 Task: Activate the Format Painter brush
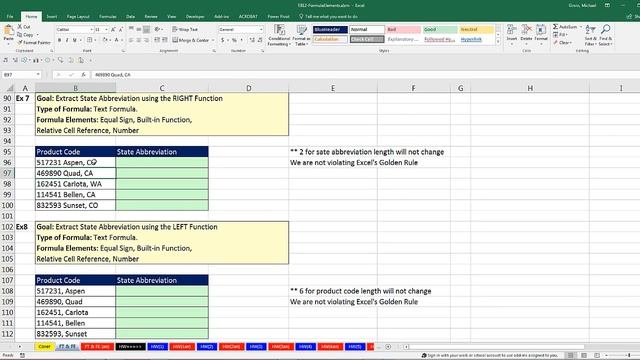34,42
